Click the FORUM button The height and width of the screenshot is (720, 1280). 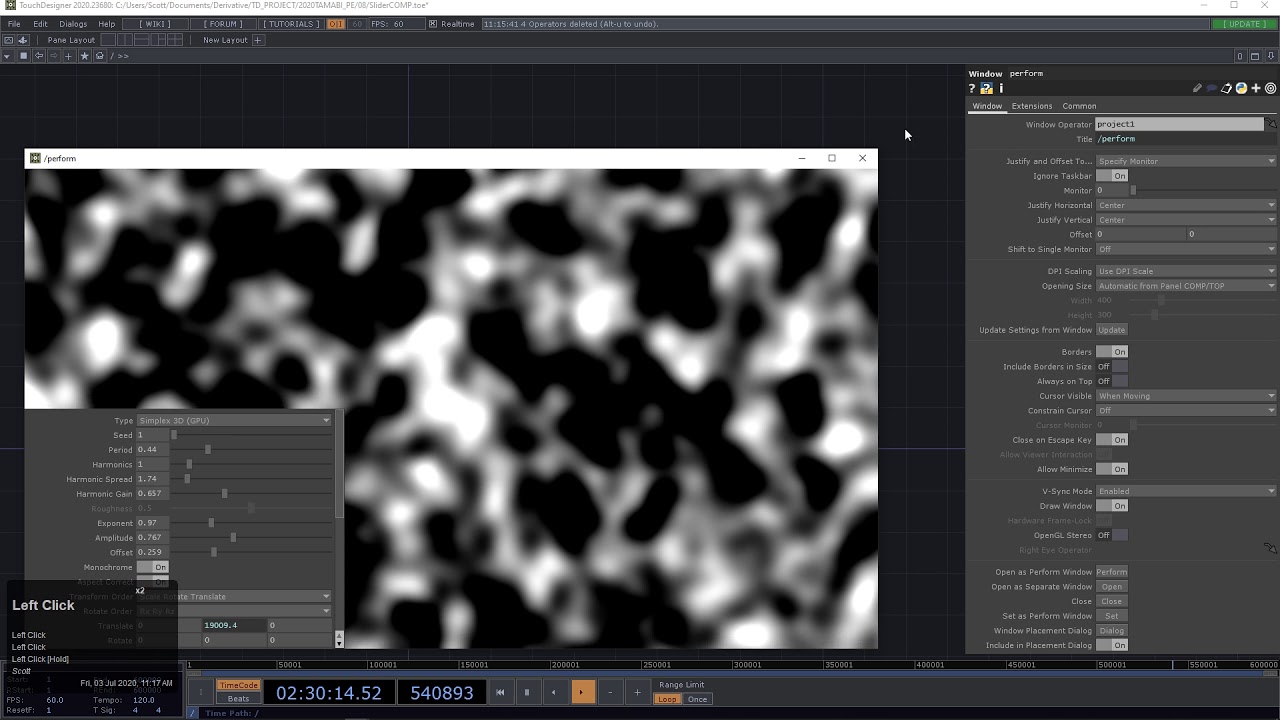223,24
